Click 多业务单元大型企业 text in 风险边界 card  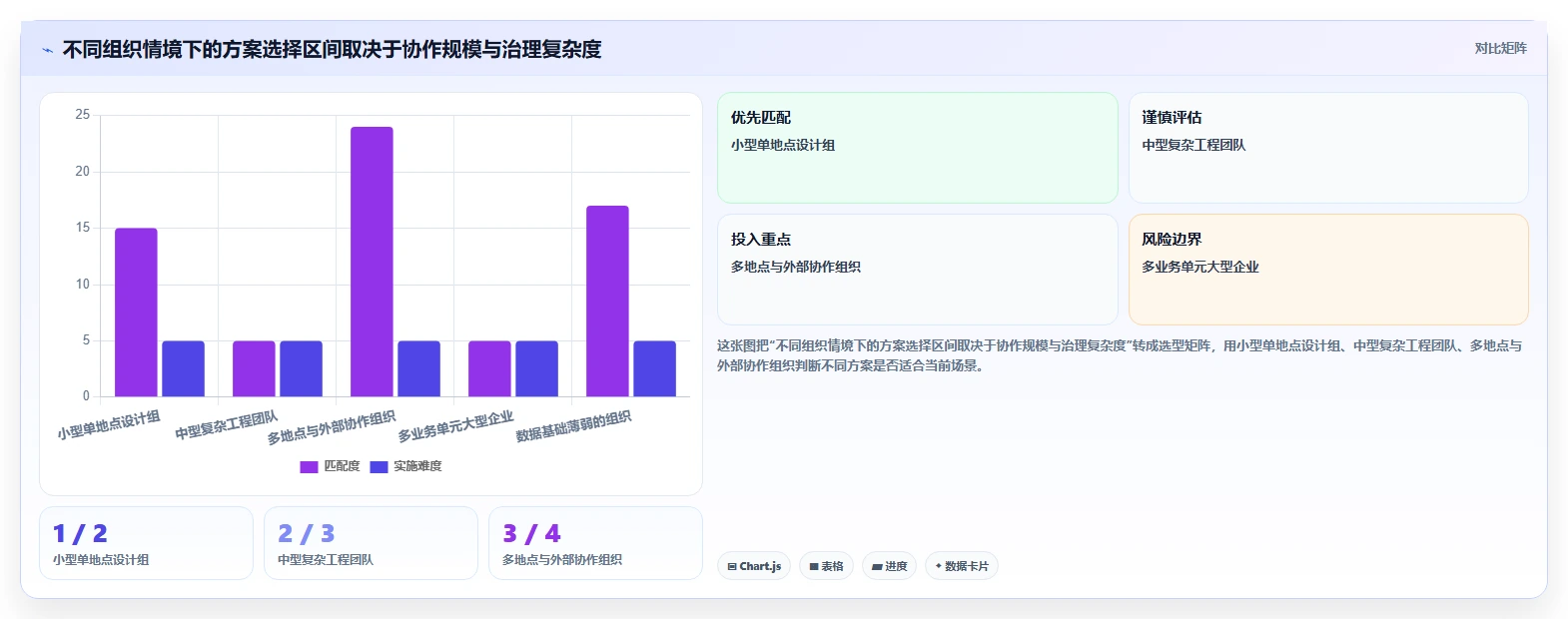click(x=1200, y=267)
